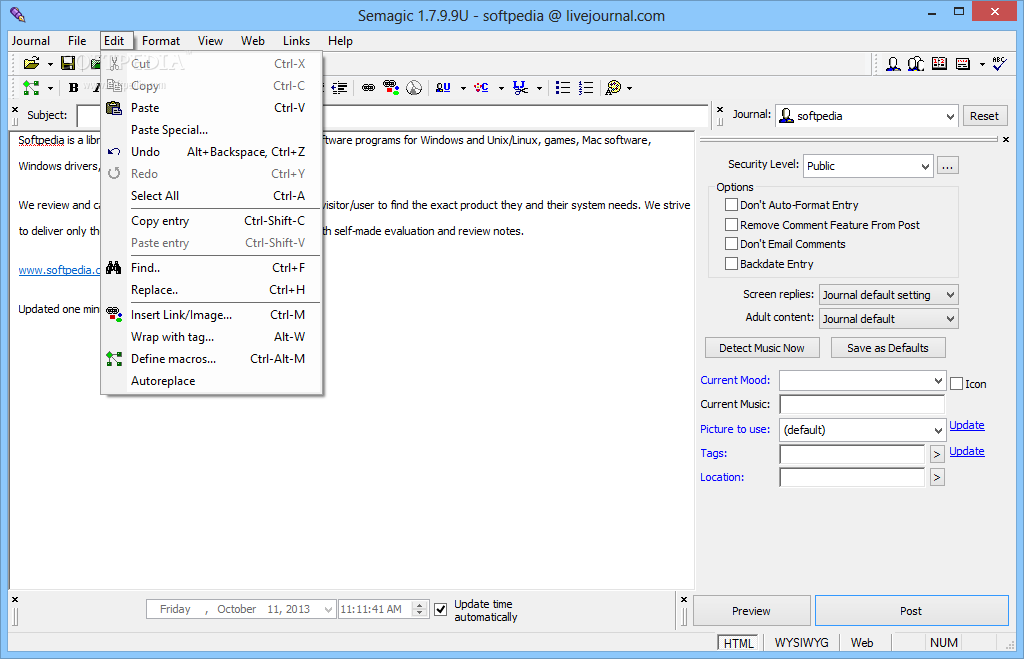Click the round globe-like toolbar icon
Image resolution: width=1024 pixels, height=659 pixels.
coord(414,88)
